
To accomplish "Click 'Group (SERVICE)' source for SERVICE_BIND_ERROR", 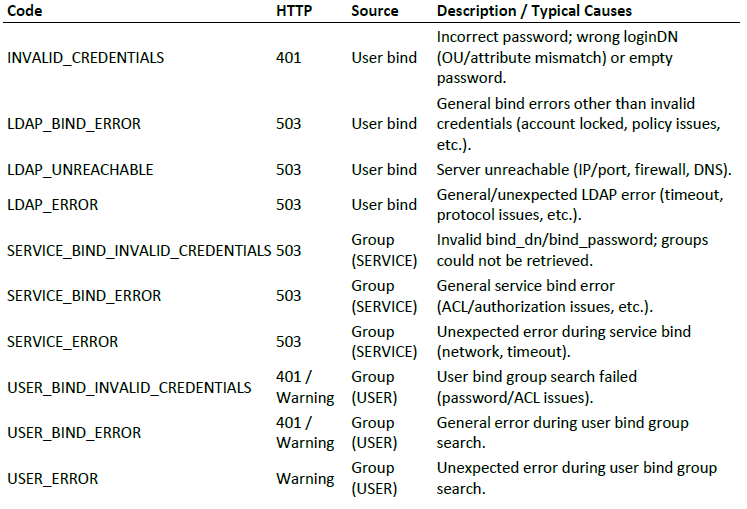I will [384, 296].
